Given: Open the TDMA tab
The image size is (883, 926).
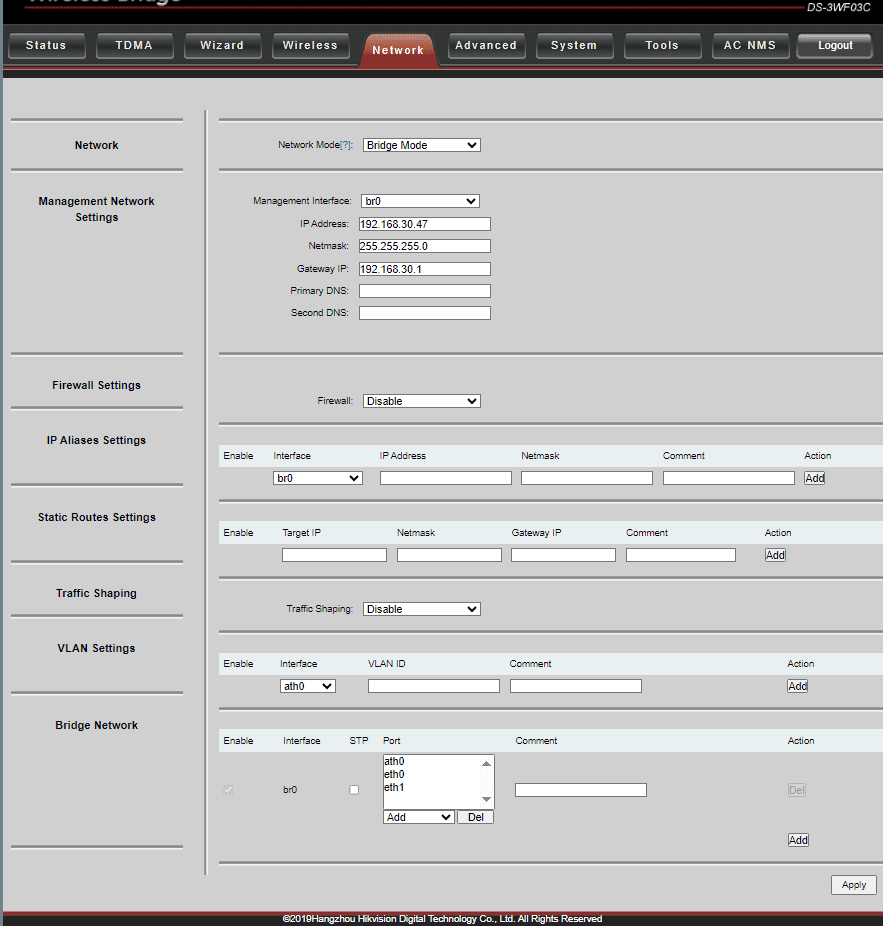Looking at the screenshot, I should coord(134,46).
